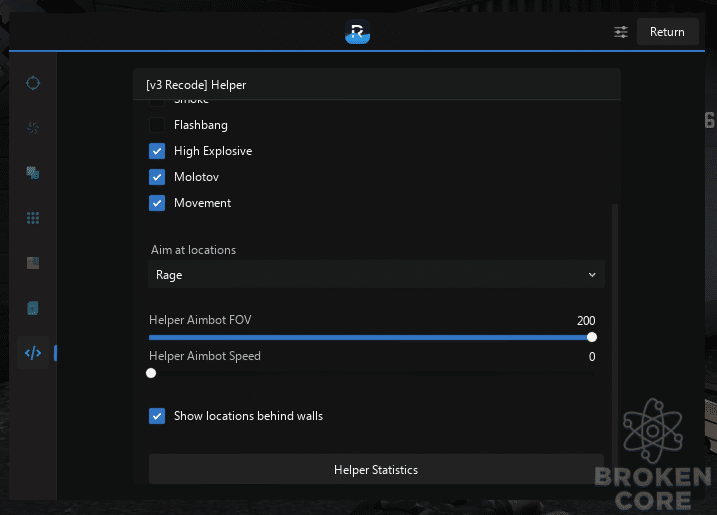
Task: Click the Helper Aimbot Speed label
Action: [205, 356]
